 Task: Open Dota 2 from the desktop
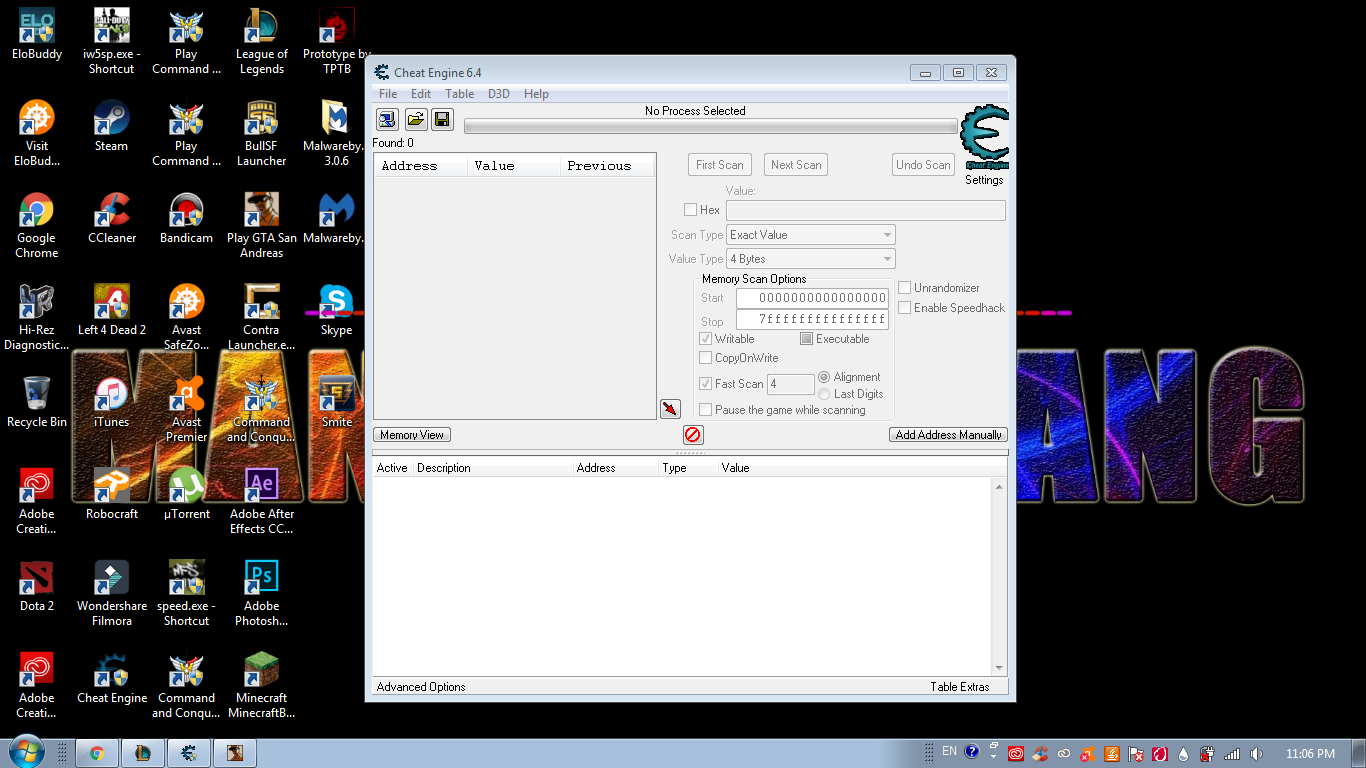(36, 578)
